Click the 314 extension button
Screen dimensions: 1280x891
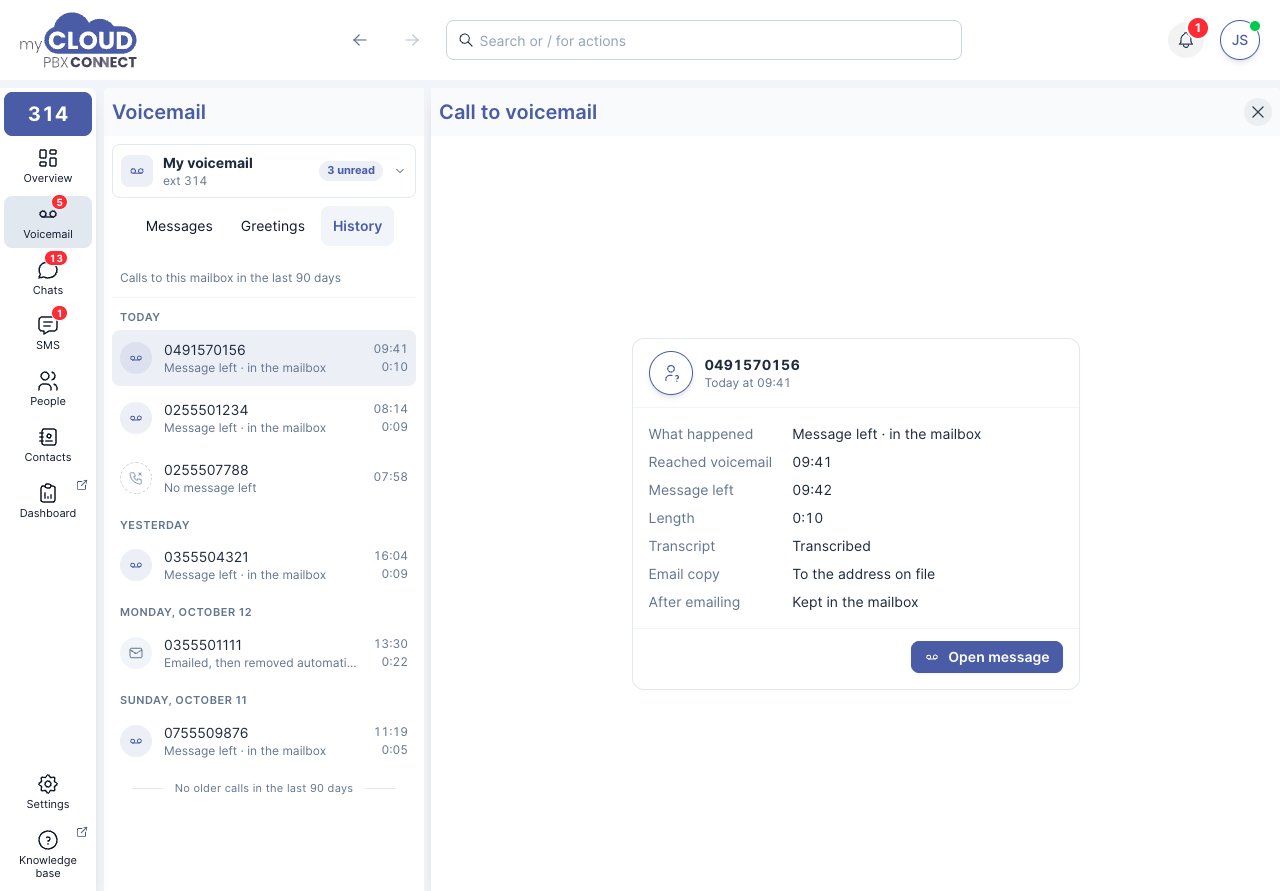(x=48, y=114)
